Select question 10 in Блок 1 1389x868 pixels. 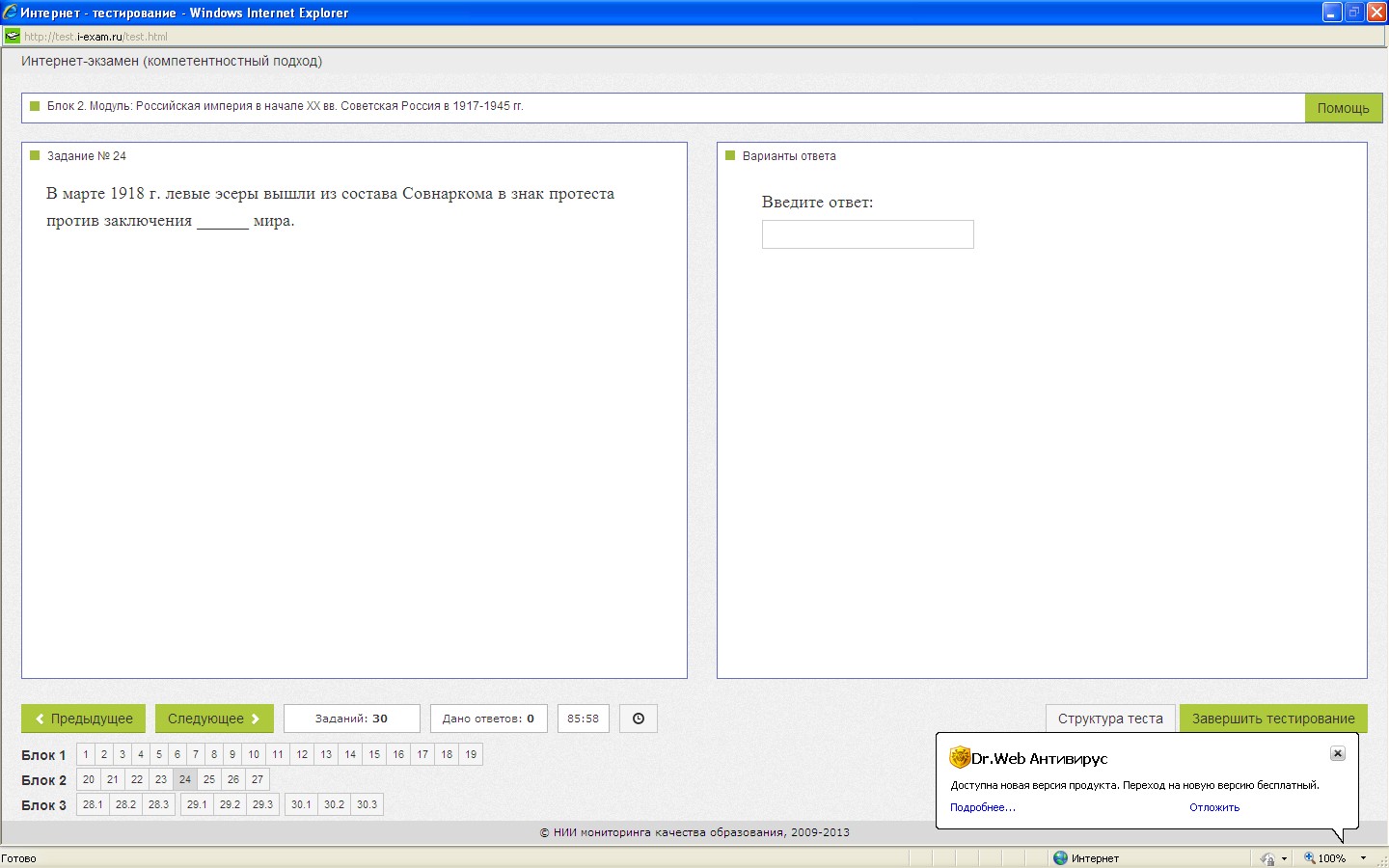coord(254,754)
